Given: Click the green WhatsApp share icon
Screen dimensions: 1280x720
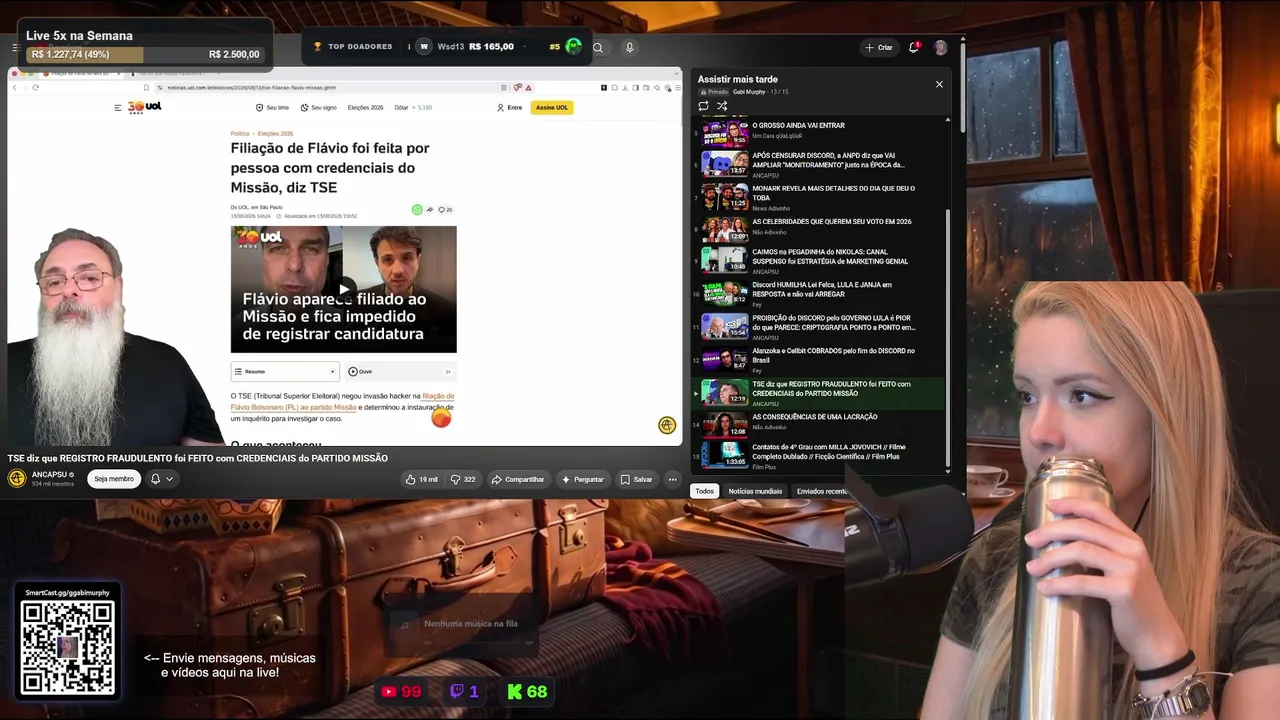Looking at the screenshot, I should click(417, 210).
